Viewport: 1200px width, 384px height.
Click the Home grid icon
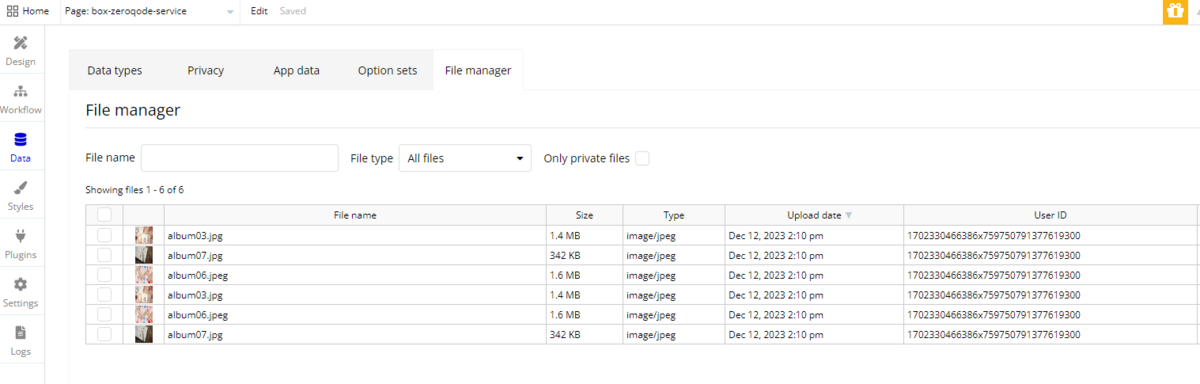[x=12, y=11]
